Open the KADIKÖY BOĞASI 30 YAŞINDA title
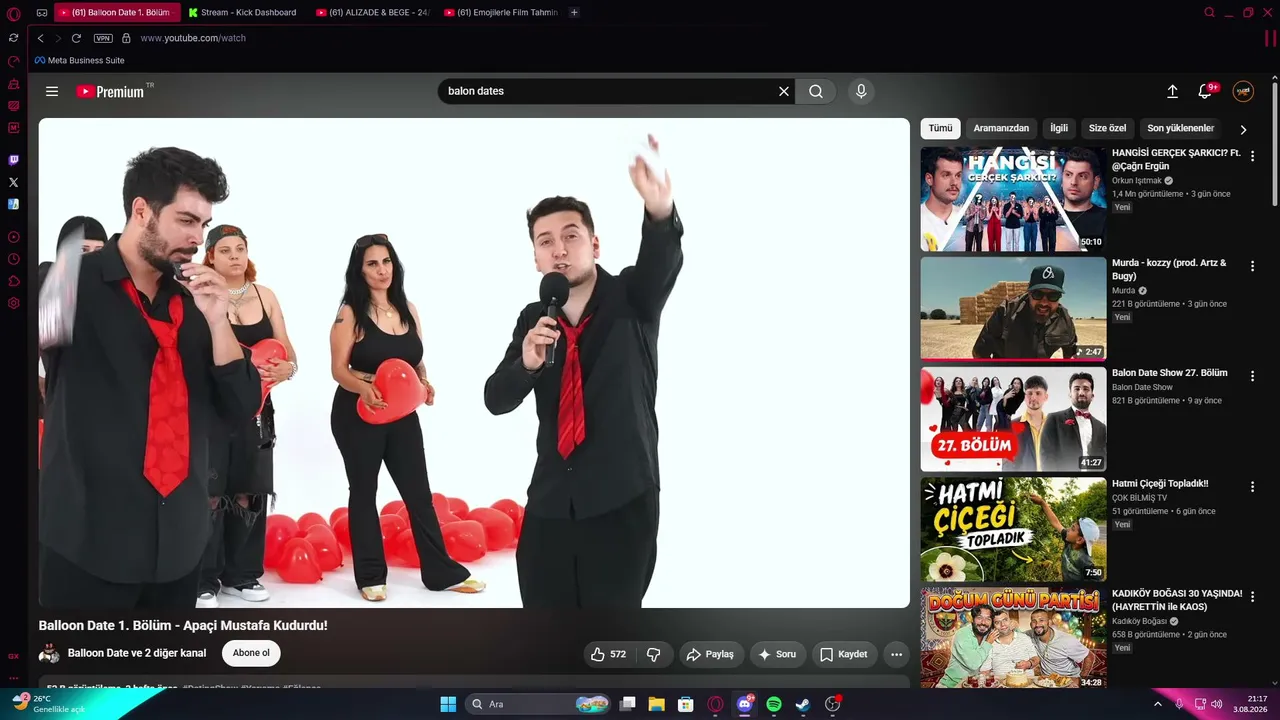Screen dimensions: 1280x720 [1177, 600]
